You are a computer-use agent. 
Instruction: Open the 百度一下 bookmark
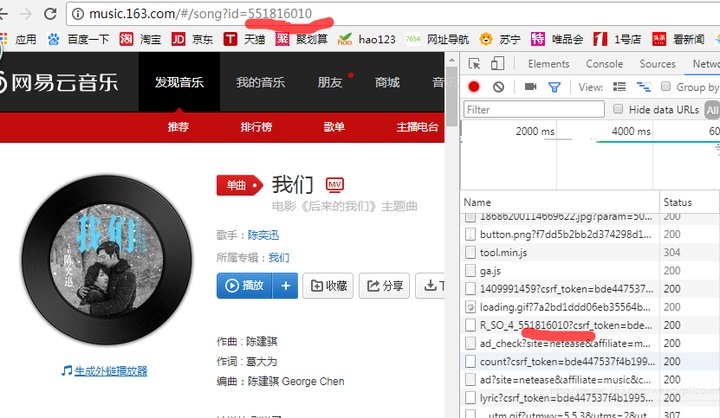pos(79,40)
